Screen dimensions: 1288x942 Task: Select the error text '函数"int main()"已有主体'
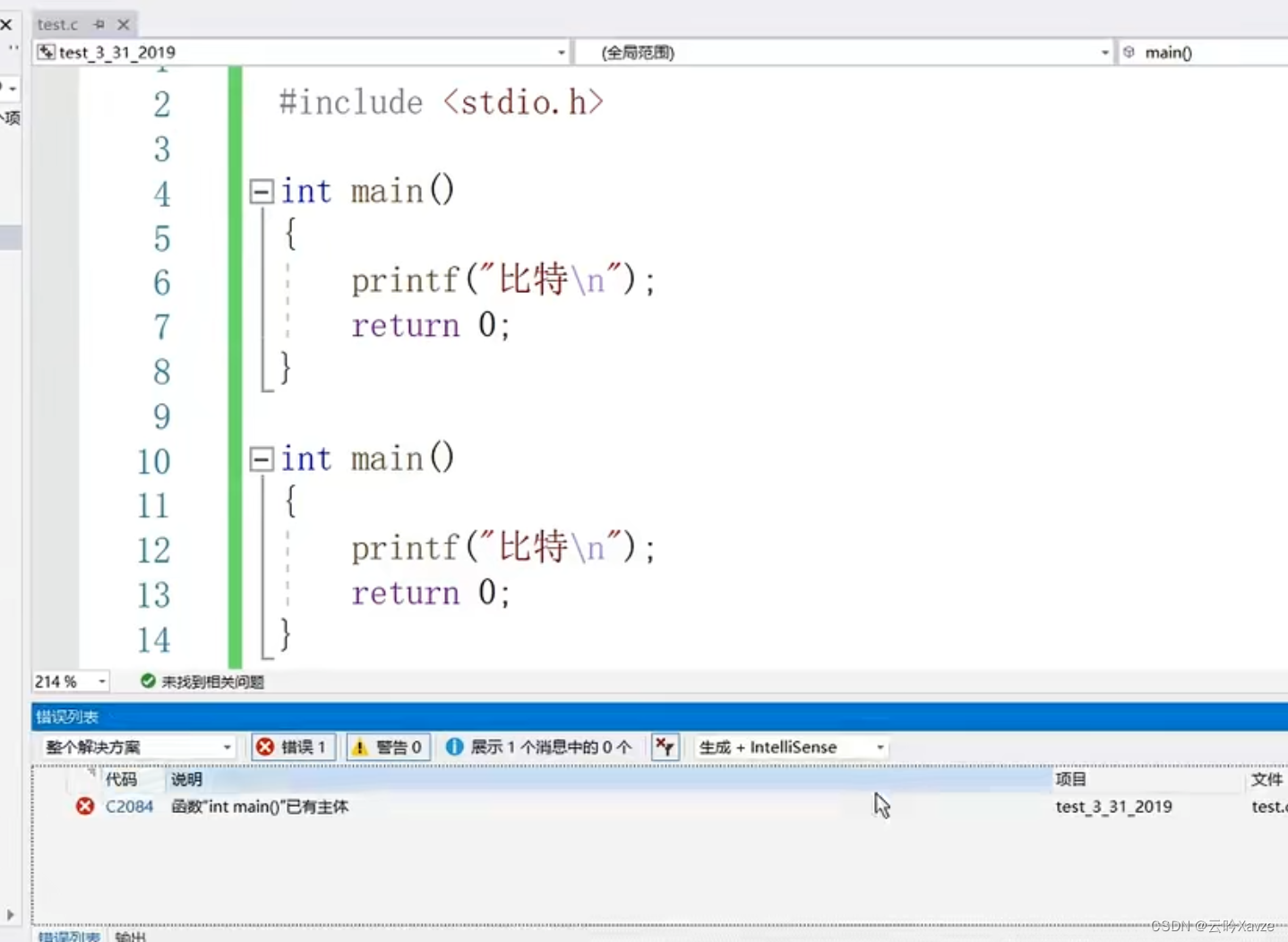[260, 807]
